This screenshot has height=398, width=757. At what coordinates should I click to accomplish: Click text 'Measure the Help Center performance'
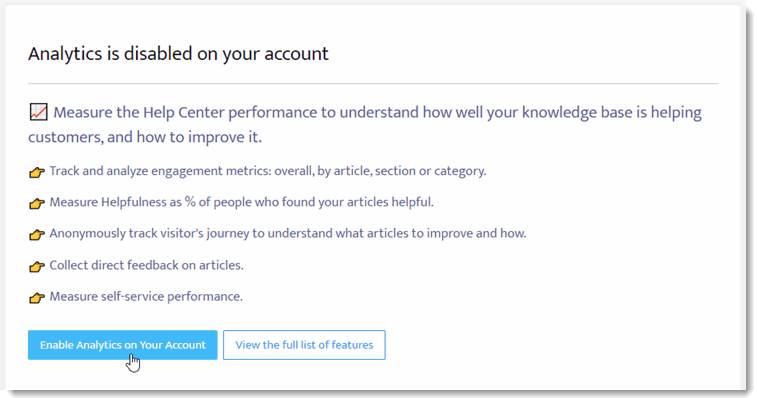[x=185, y=113]
